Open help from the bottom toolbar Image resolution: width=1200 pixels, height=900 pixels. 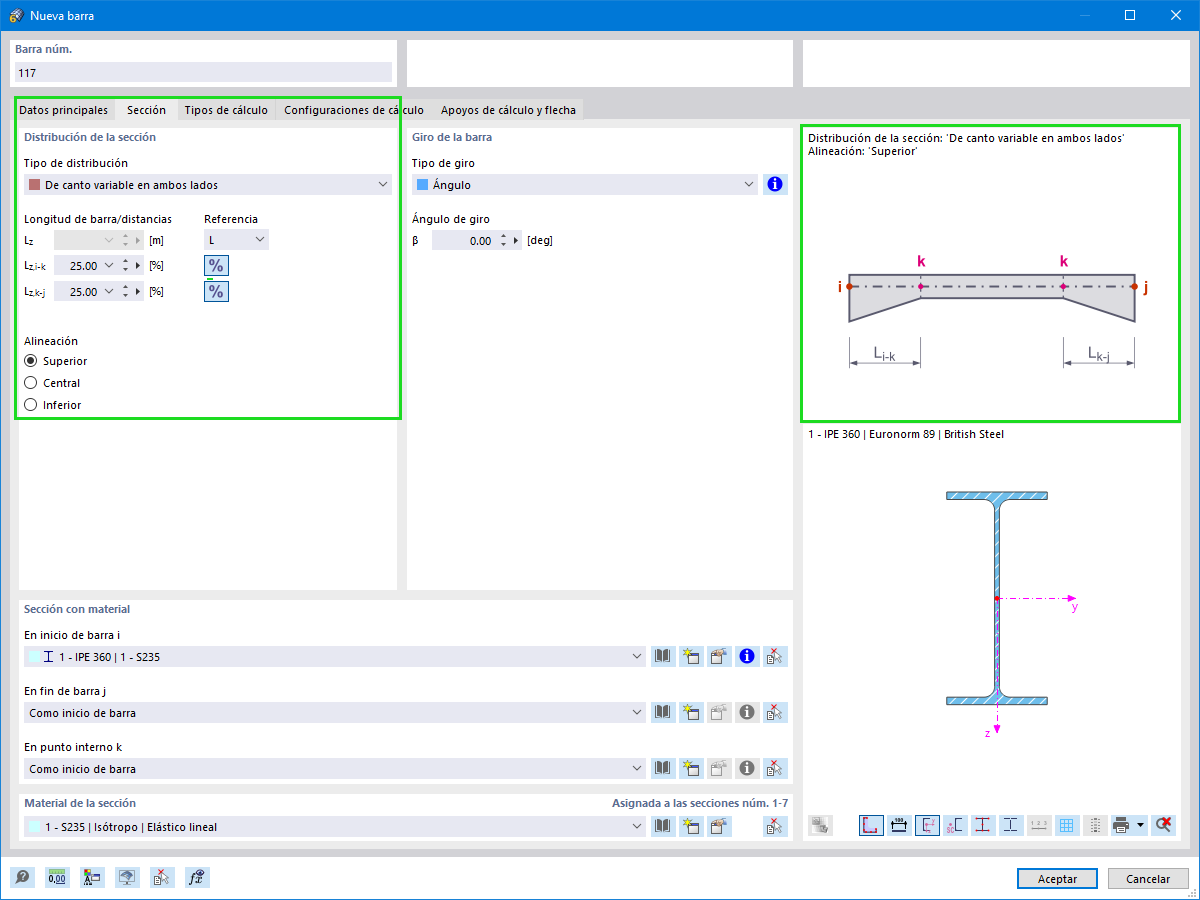22,877
